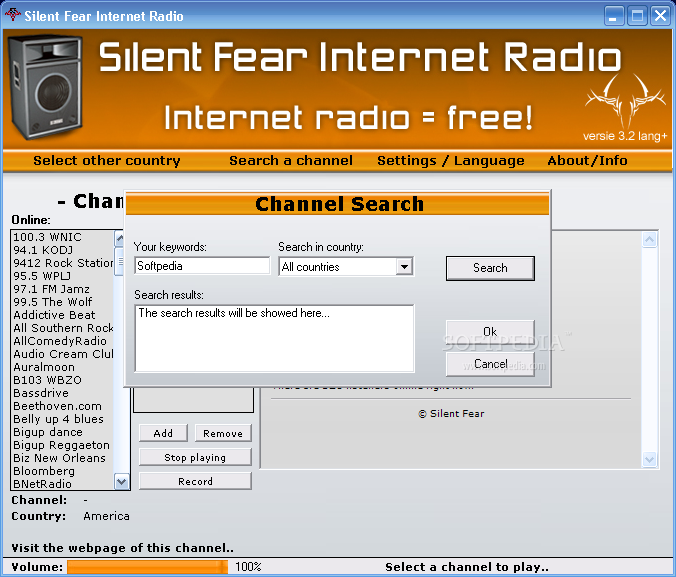Click the Silent Fear tribal emblem logo

pos(625,100)
